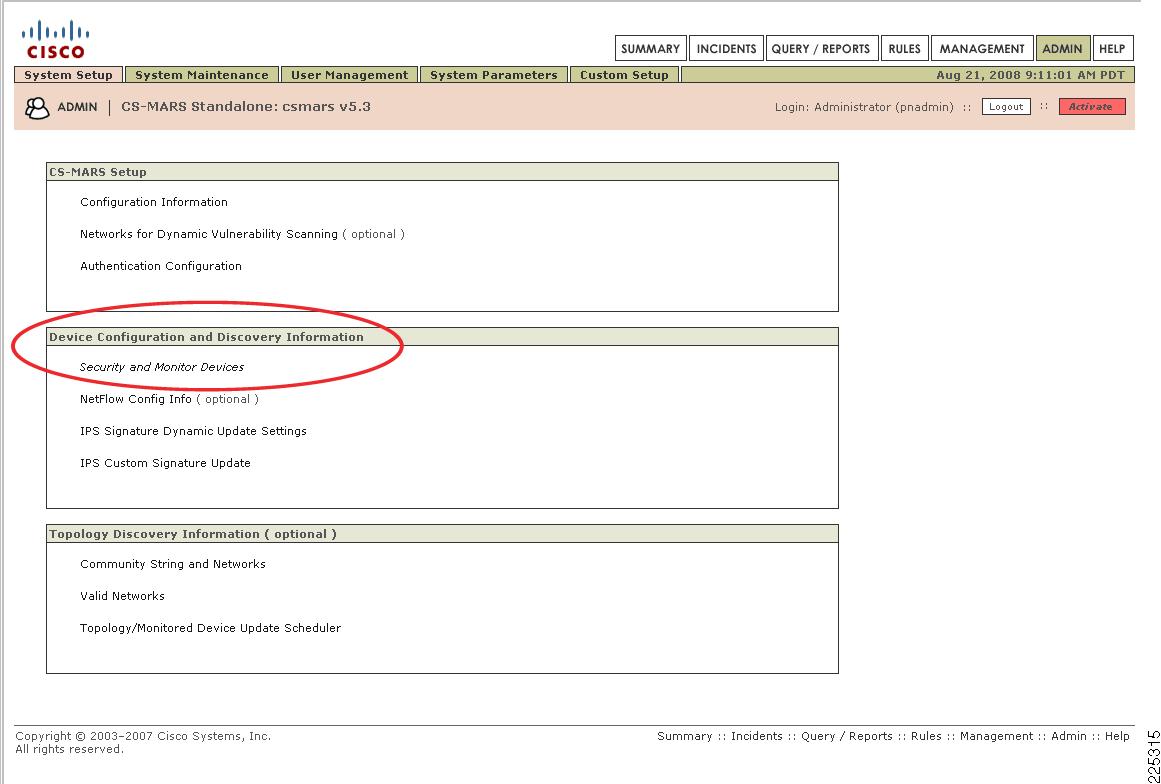1161x784 pixels.
Task: Click the red Activate button
Action: point(1091,107)
